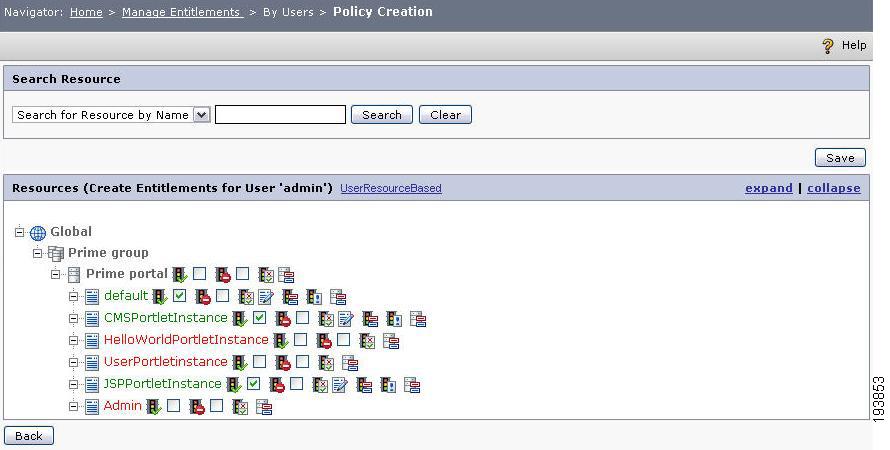Click the UserResourceBased link
Viewport: 890px width, 450px height.
[391, 188]
